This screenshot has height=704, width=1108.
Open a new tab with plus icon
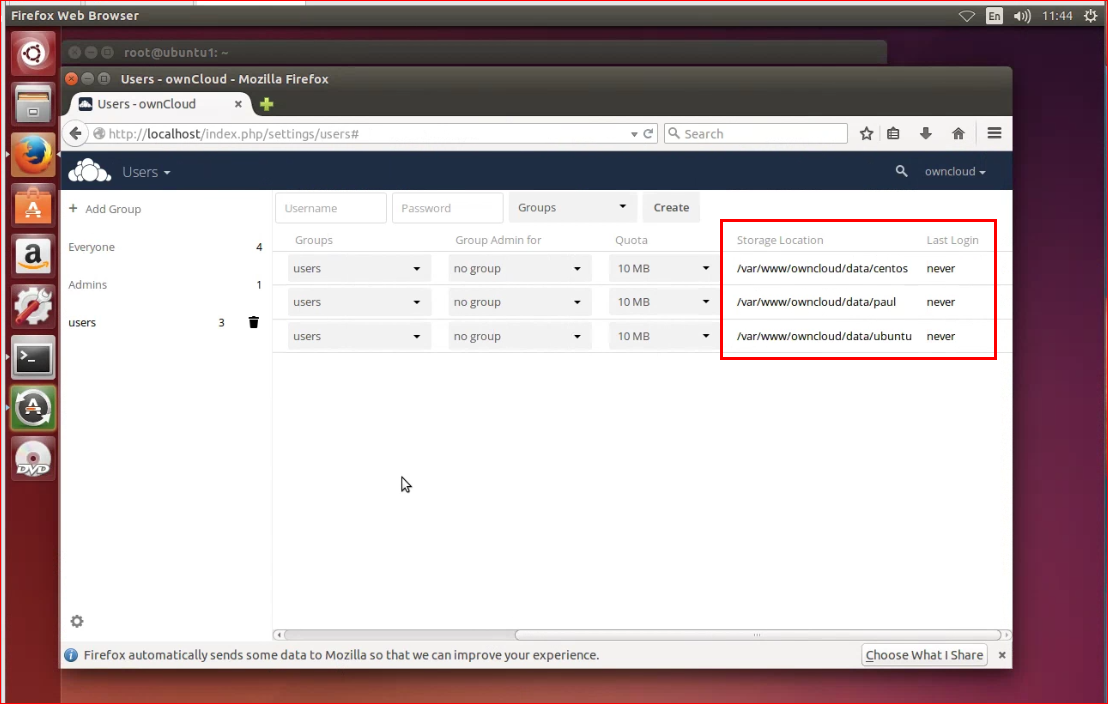[266, 105]
